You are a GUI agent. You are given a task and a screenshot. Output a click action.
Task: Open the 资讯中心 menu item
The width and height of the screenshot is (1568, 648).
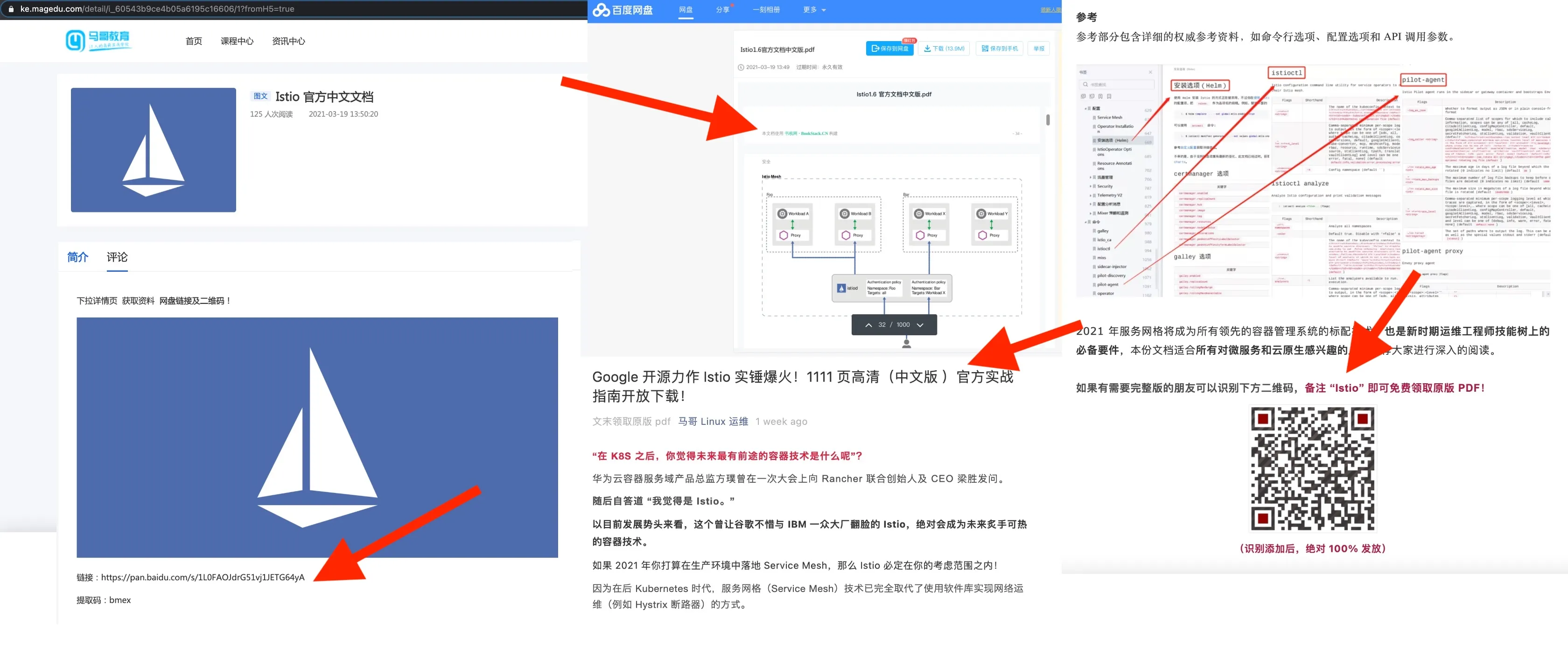coord(288,42)
